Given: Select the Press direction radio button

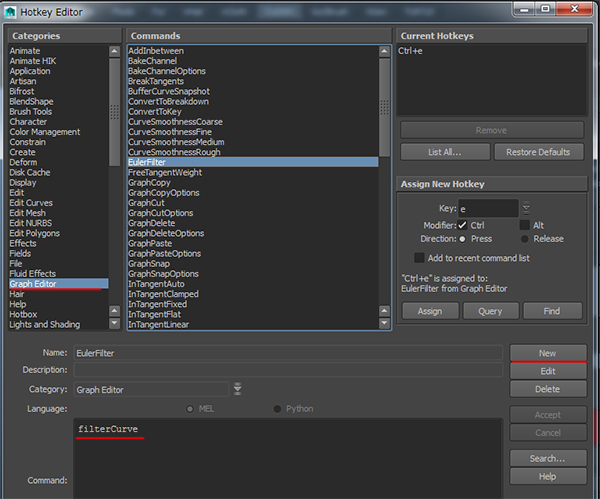Looking at the screenshot, I should click(463, 239).
